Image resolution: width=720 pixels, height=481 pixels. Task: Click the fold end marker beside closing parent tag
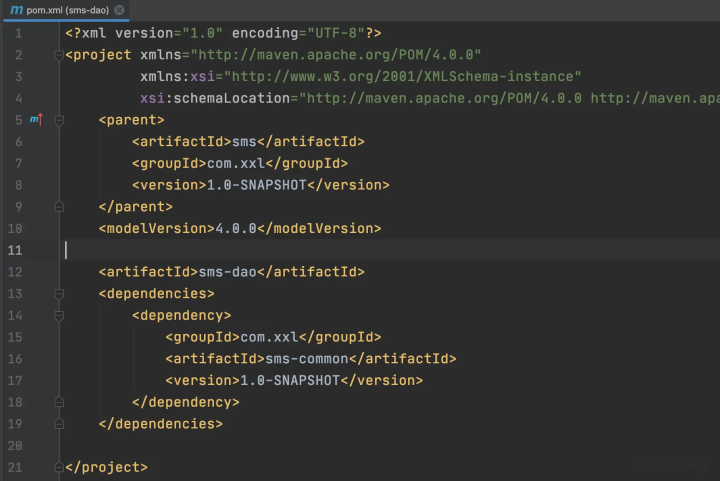coord(59,207)
